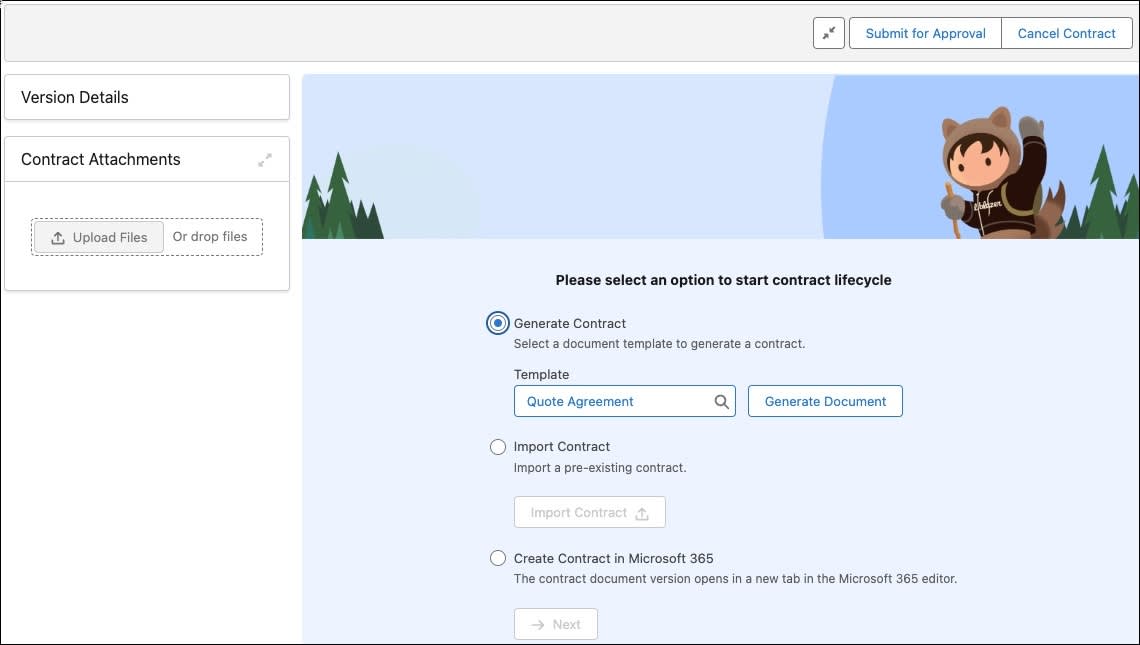
Task: Click Upload Files button
Action: point(99,237)
